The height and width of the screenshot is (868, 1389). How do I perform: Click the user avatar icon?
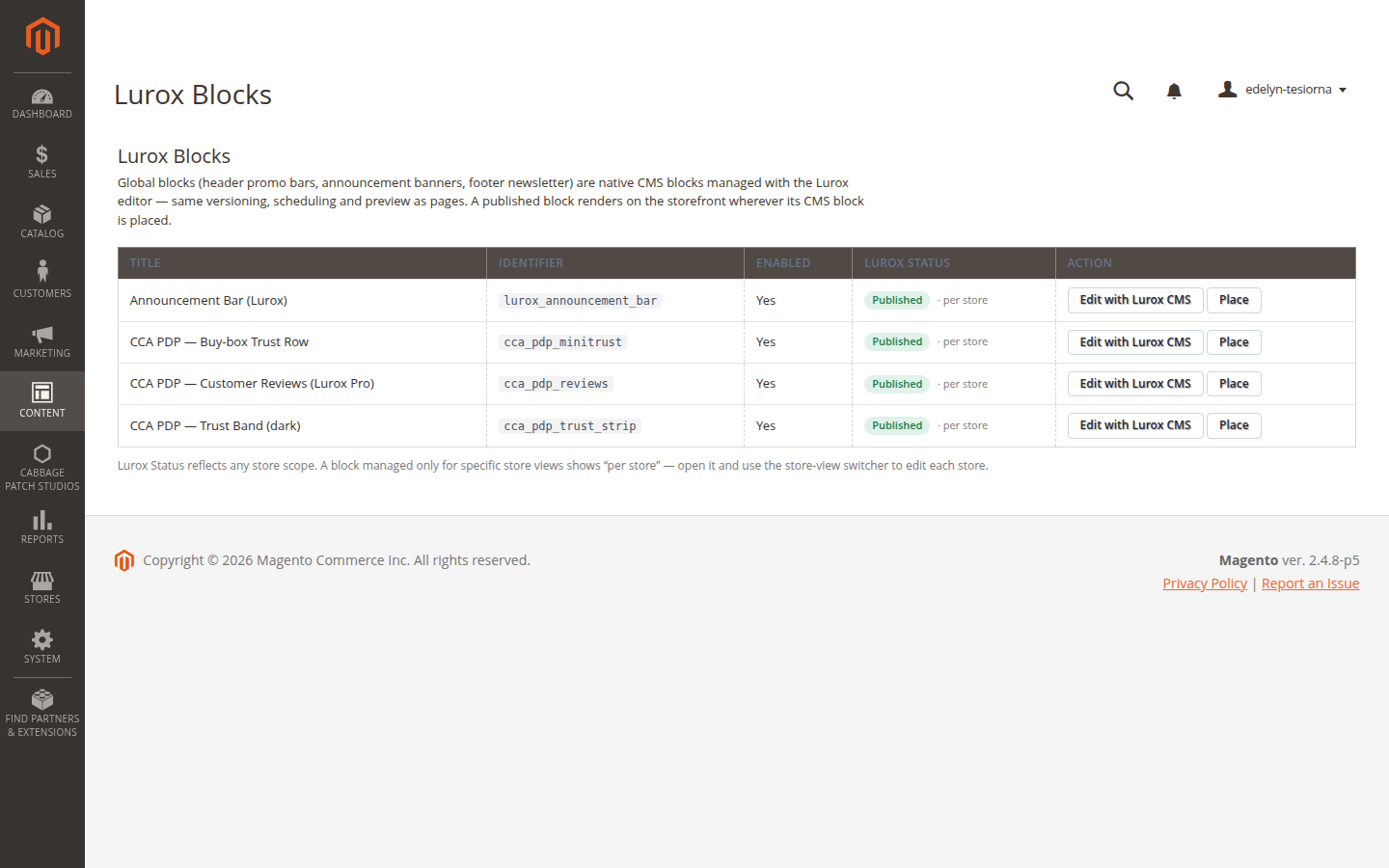pos(1227,89)
